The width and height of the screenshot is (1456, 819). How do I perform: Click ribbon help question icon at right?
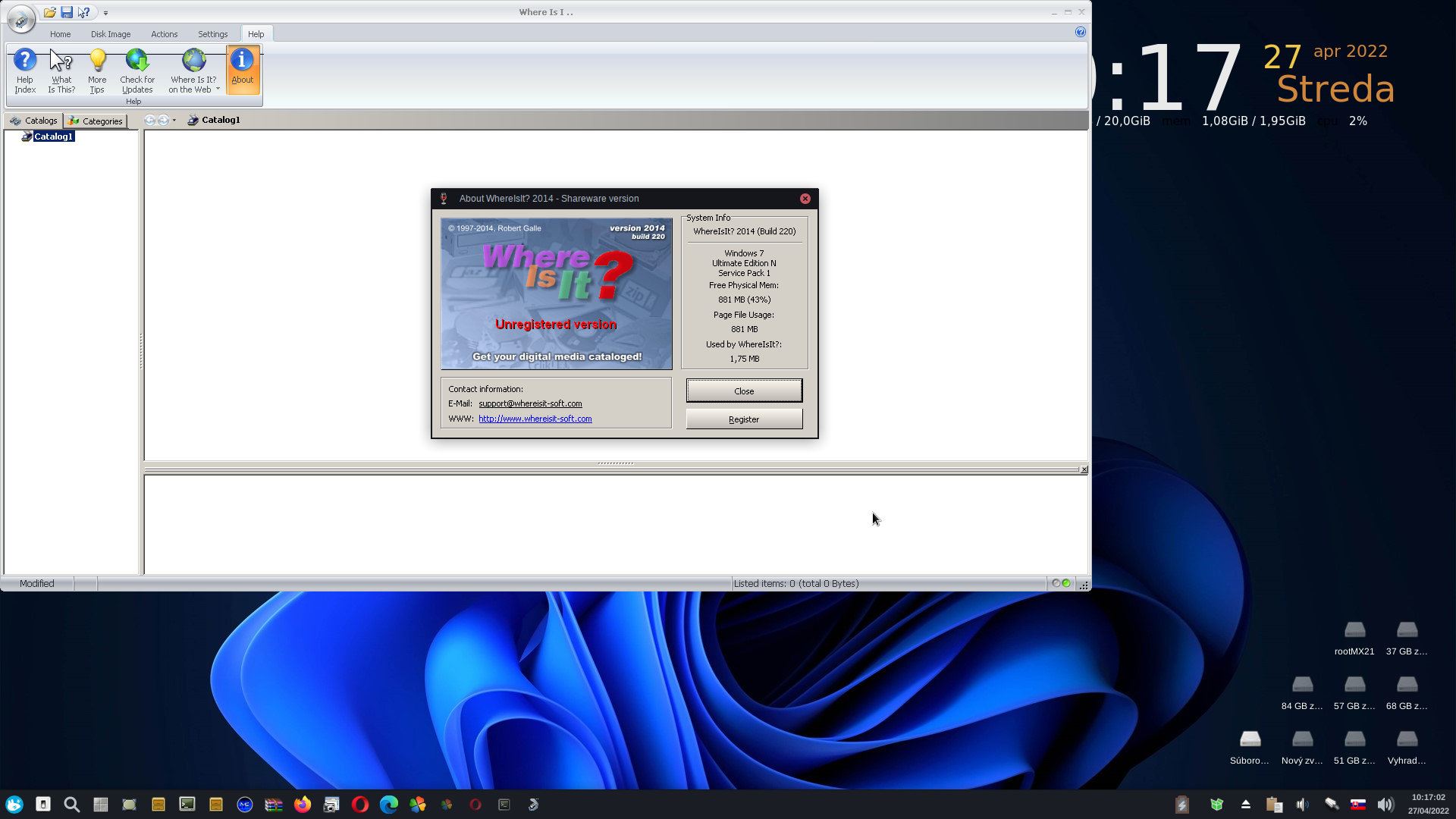click(1080, 32)
